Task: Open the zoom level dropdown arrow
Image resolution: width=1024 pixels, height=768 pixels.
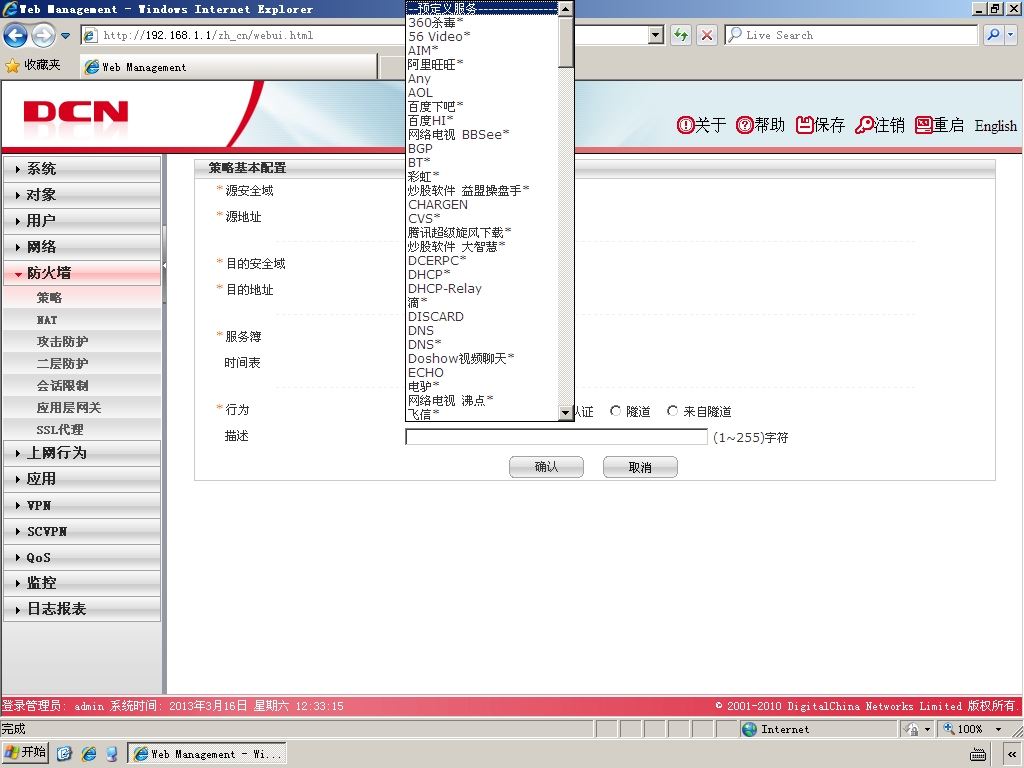Action: 998,729
